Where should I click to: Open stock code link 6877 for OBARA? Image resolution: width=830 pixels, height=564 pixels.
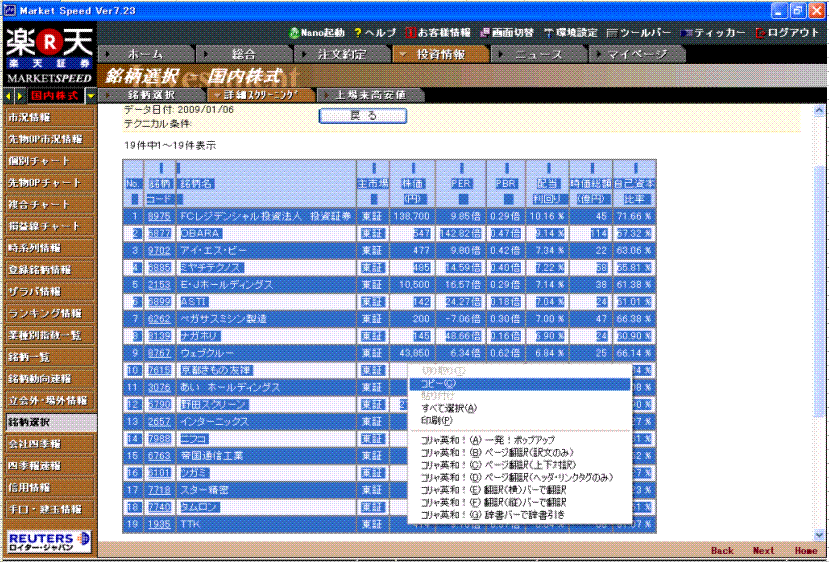159,234
